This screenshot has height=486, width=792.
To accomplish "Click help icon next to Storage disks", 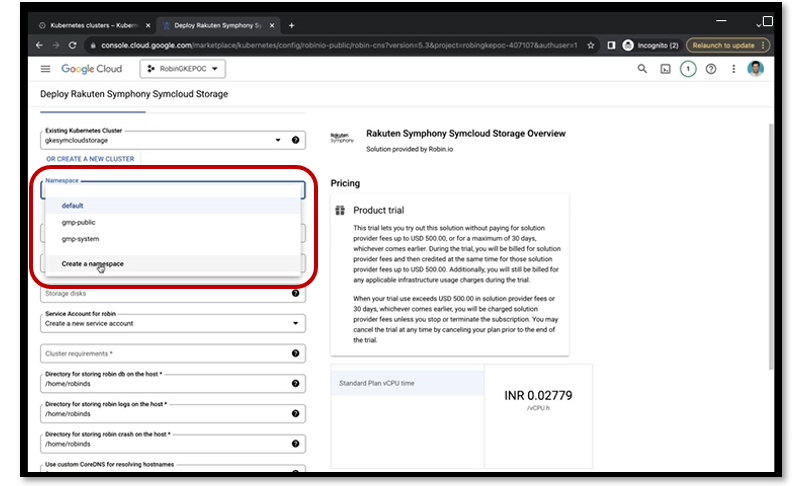I will (295, 293).
